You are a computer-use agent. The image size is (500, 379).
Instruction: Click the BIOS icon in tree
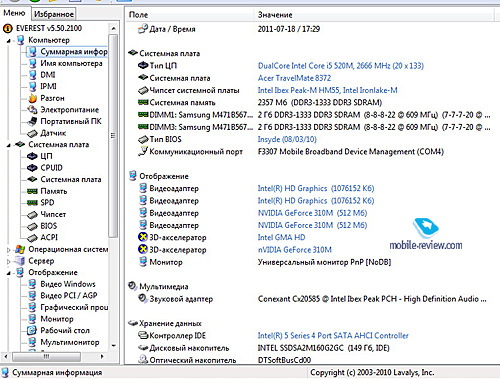pyautogui.click(x=32, y=226)
